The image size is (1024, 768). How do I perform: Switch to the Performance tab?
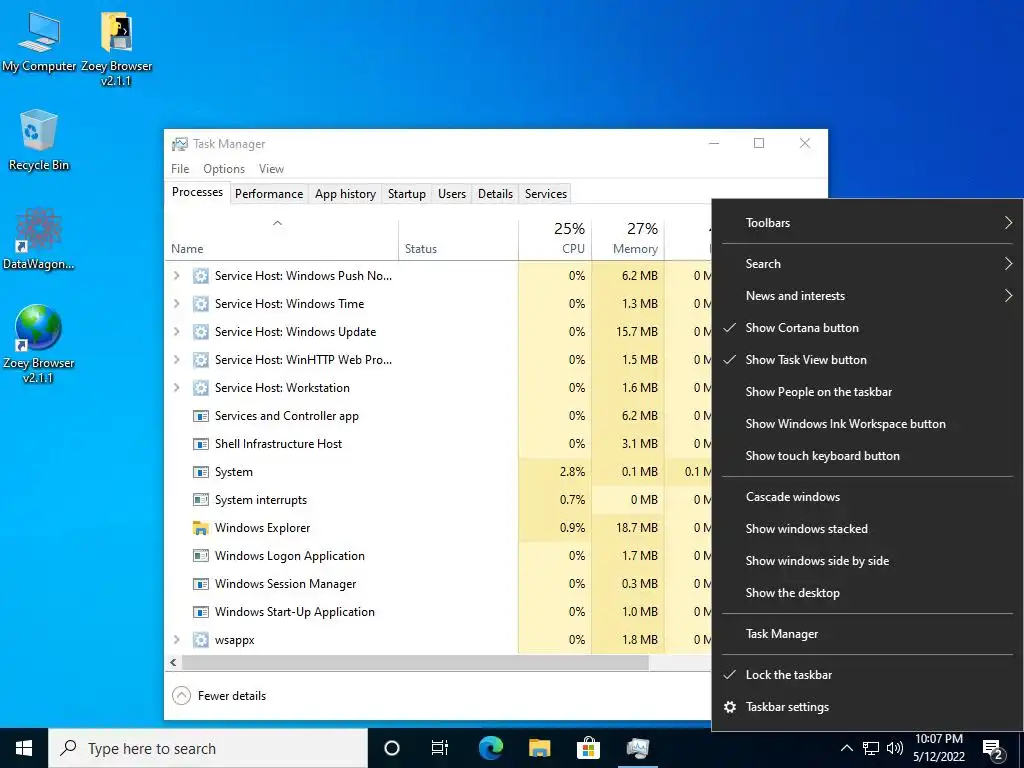pos(269,194)
